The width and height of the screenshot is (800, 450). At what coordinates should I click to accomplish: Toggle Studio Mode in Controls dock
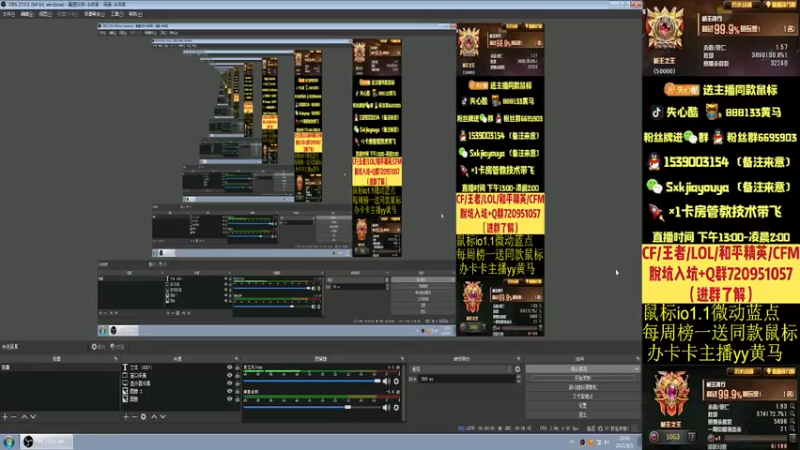[x=583, y=396]
